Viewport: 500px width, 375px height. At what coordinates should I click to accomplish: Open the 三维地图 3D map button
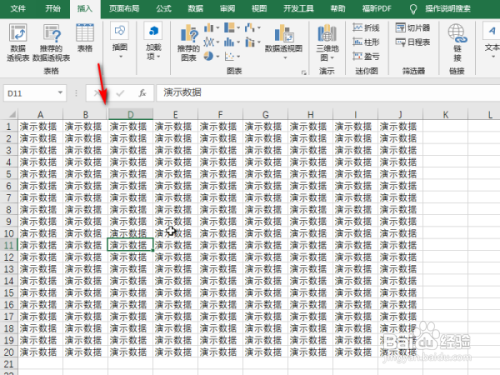click(327, 42)
